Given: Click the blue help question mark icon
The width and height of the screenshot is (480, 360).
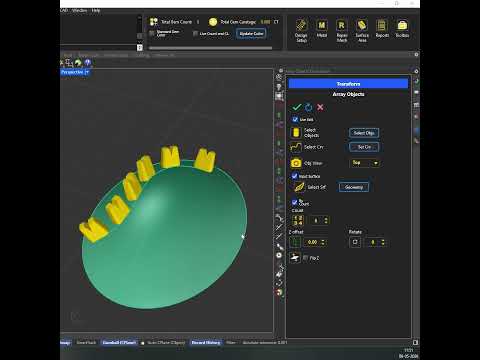Looking at the screenshot, I should [87, 62].
